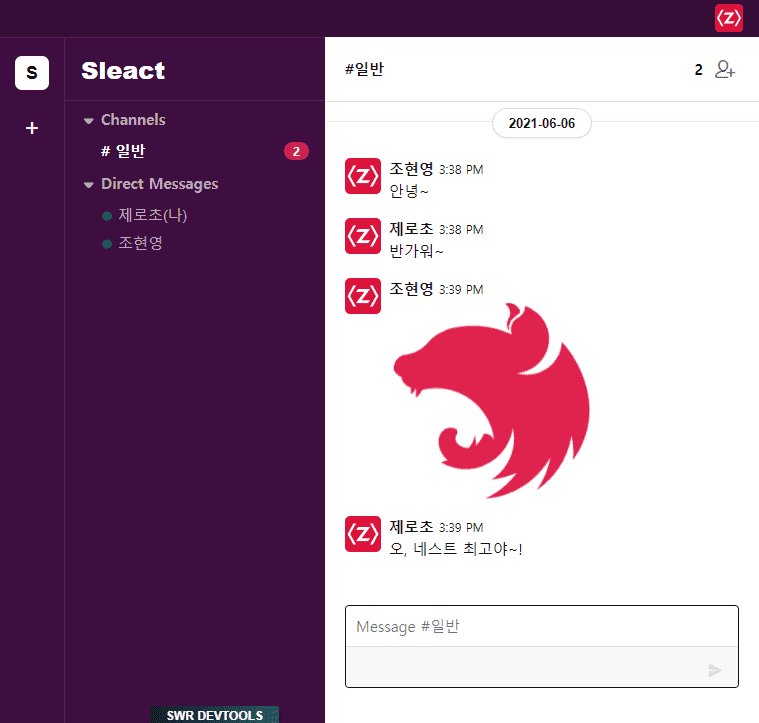759x723 pixels.
Task: Click the member count 2 in header
Action: (698, 70)
